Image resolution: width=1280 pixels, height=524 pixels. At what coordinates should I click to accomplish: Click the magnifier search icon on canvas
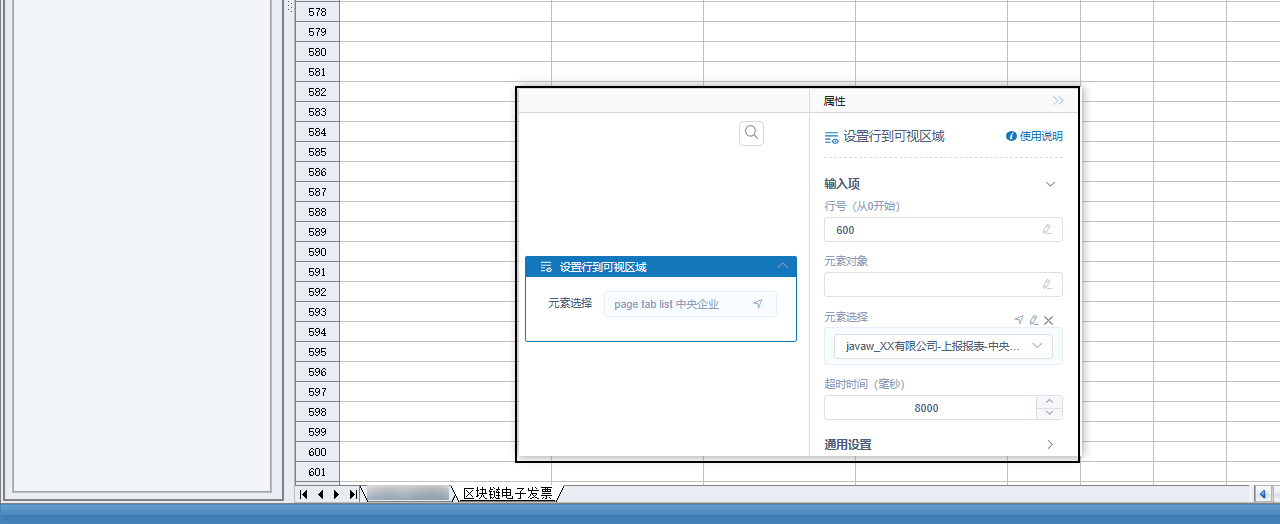point(752,133)
